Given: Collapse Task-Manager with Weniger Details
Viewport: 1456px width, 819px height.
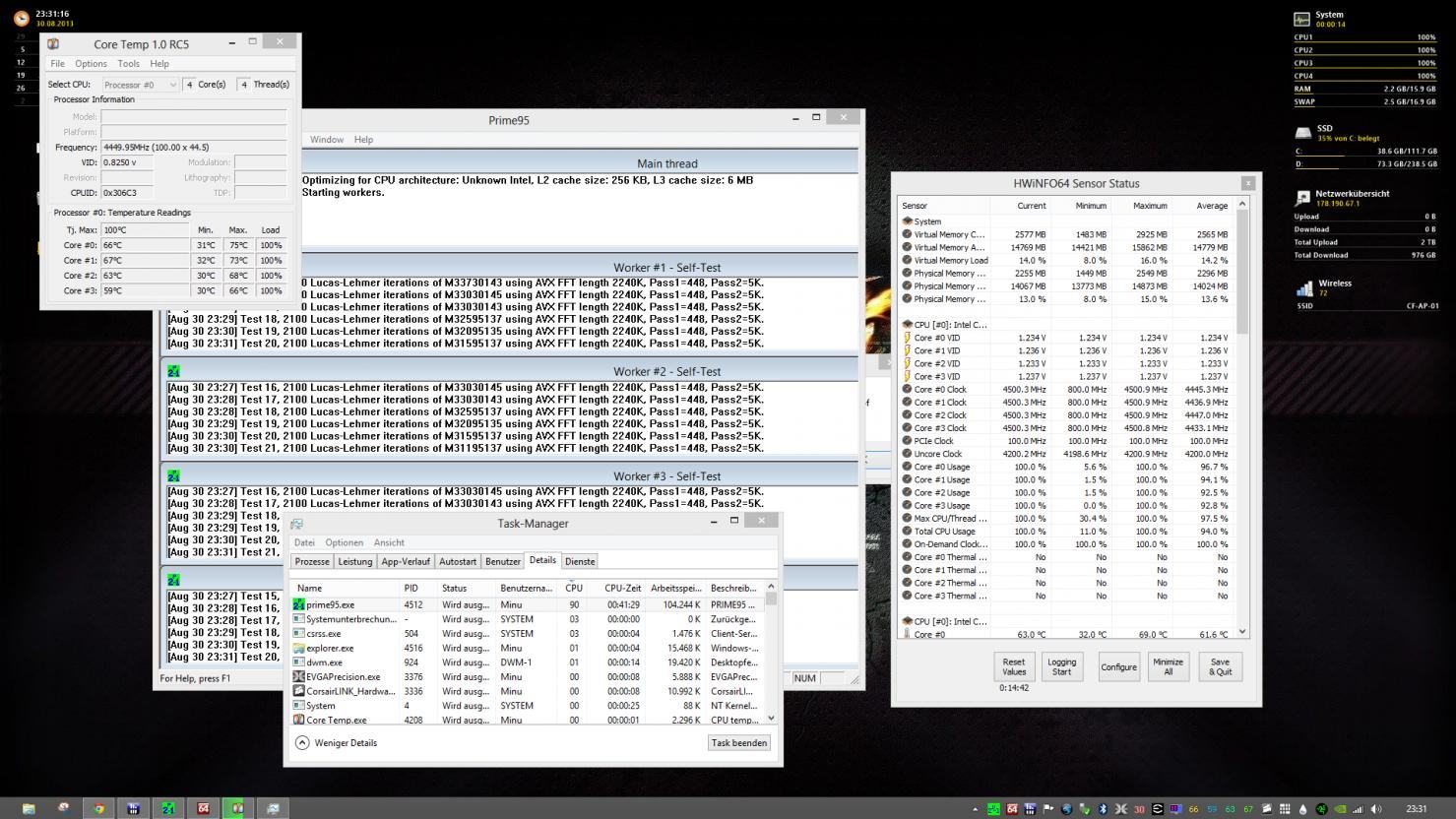Looking at the screenshot, I should point(336,743).
